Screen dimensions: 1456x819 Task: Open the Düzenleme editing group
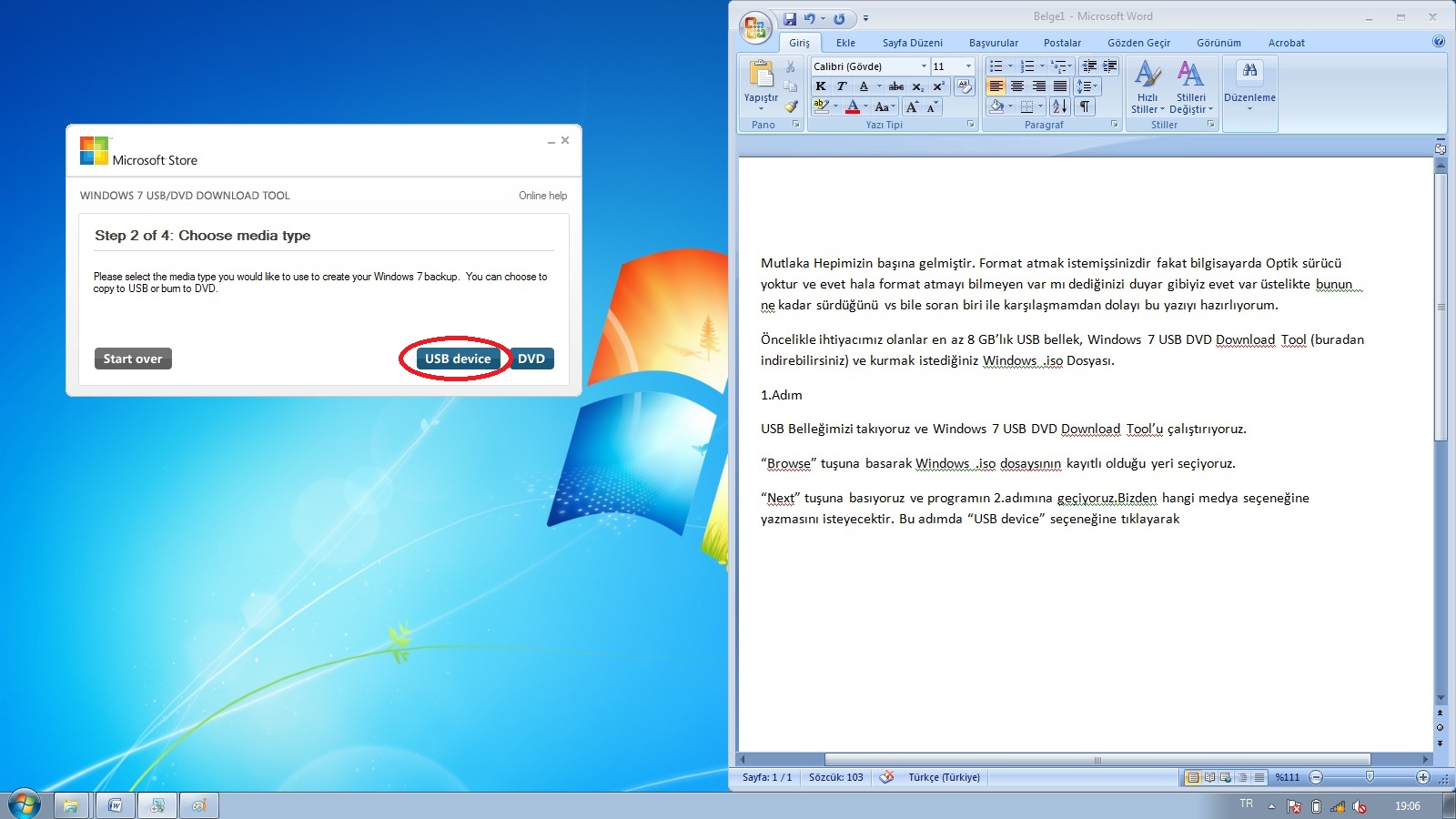click(x=1249, y=86)
